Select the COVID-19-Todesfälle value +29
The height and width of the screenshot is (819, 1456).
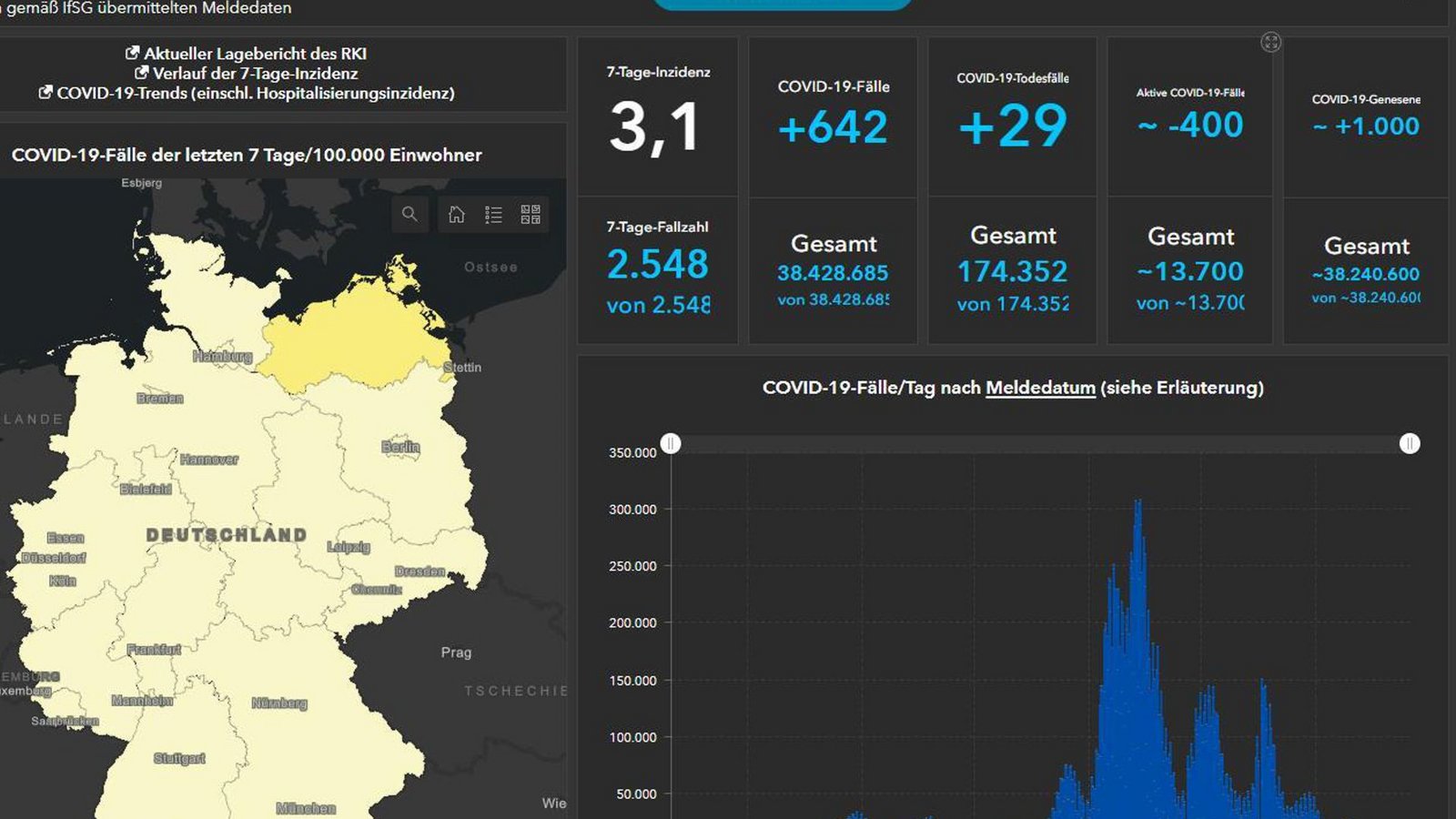coord(1013,126)
